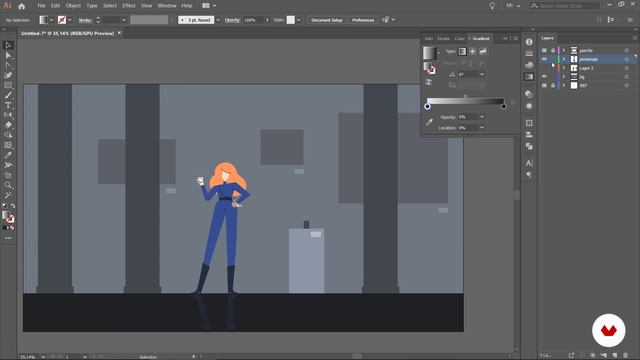Select the Zoom tool
The image size is (640, 360).
pyautogui.click(x=8, y=185)
